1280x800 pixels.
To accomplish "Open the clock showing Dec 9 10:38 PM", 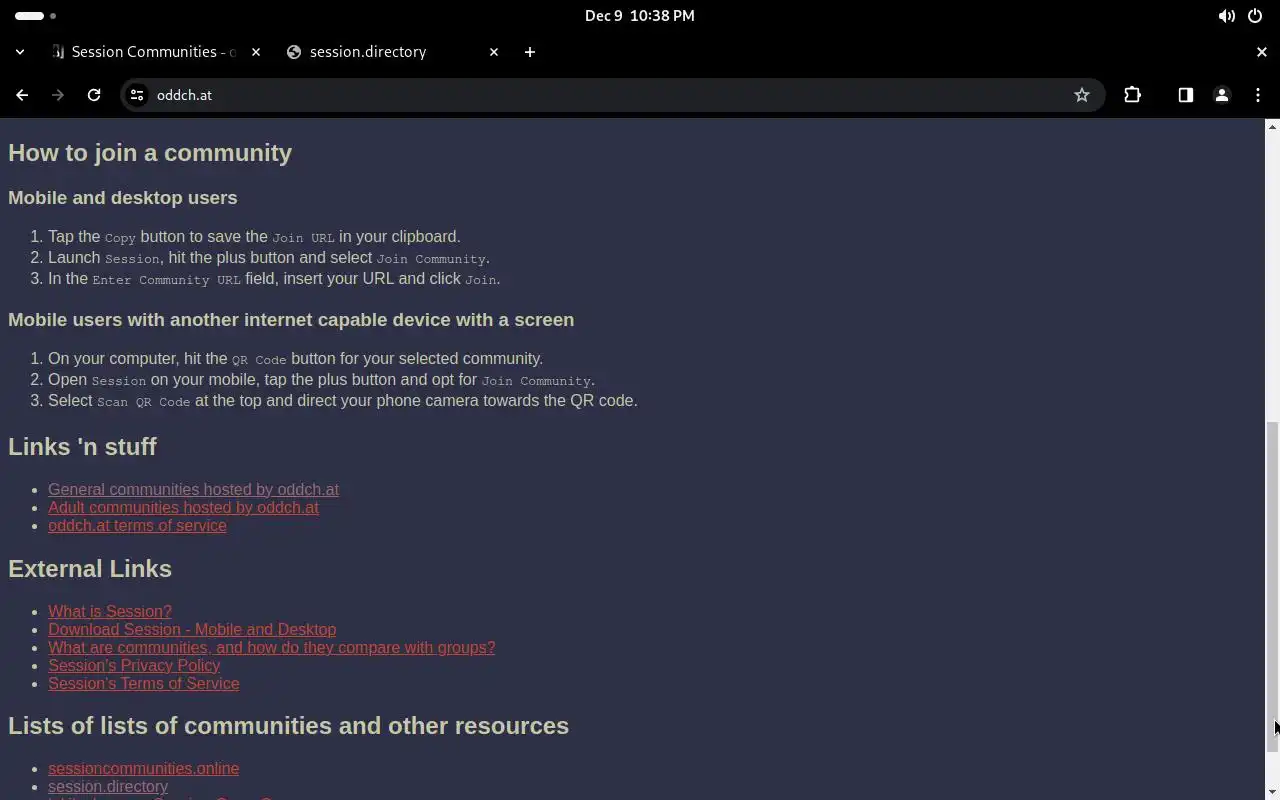I will click(640, 16).
